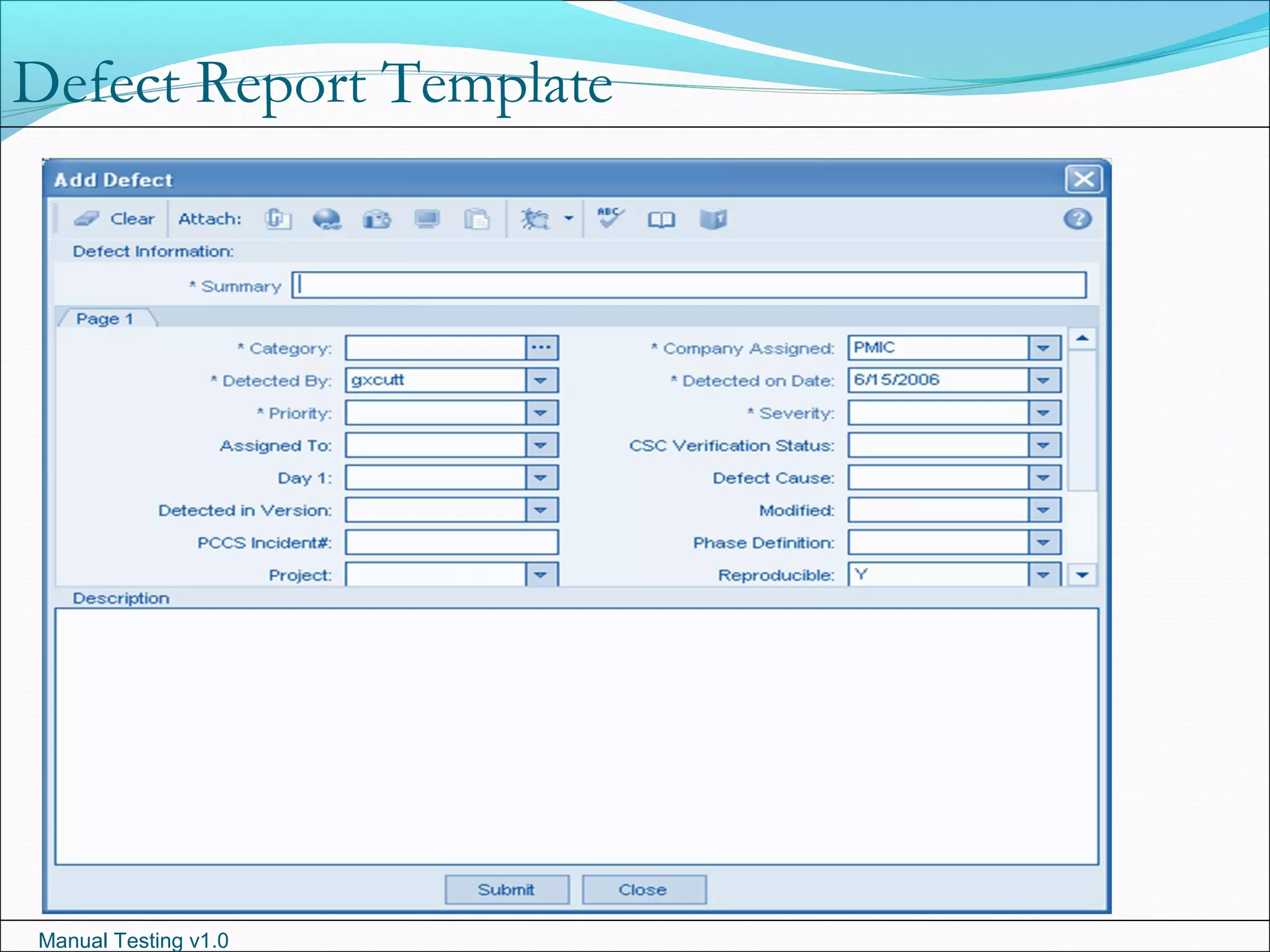Click the find similar defects bug icon
Viewport: 1270px width, 952px height.
pyautogui.click(x=535, y=219)
